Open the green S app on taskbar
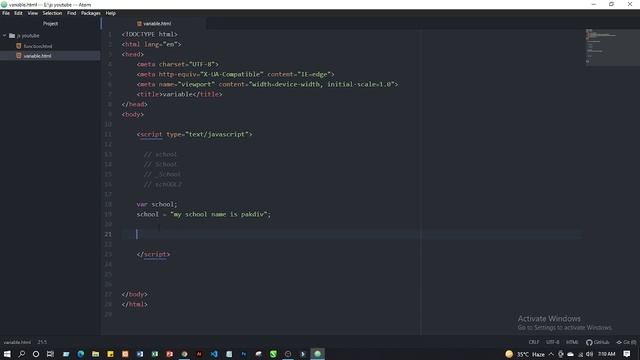Viewport: 640px width, 360px height. [x=273, y=354]
